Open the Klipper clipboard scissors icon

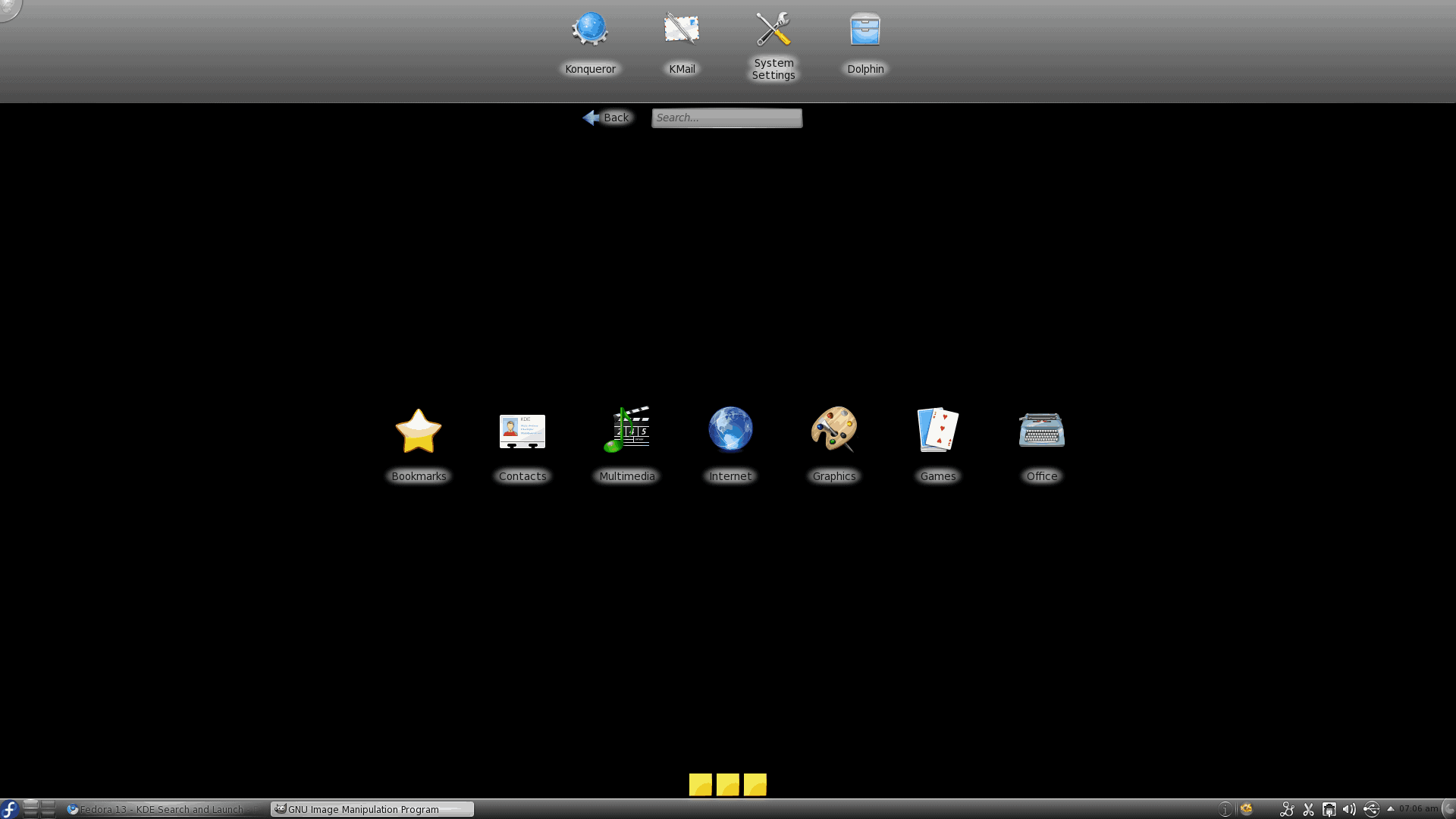(x=1308, y=809)
